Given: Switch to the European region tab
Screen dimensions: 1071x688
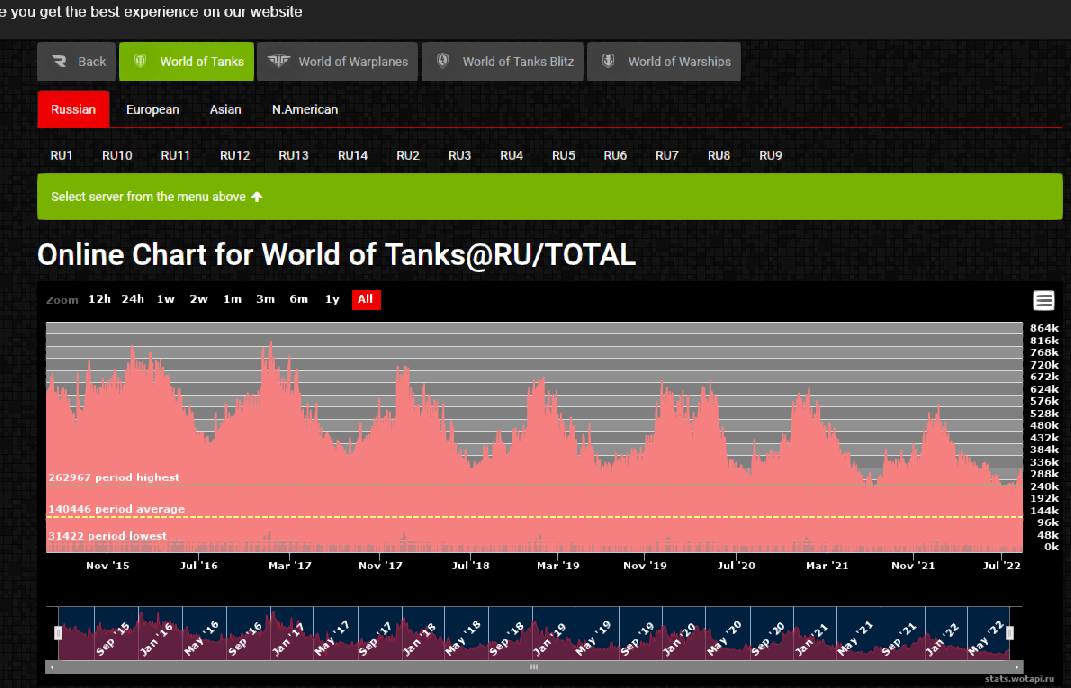Looking at the screenshot, I should pos(152,109).
